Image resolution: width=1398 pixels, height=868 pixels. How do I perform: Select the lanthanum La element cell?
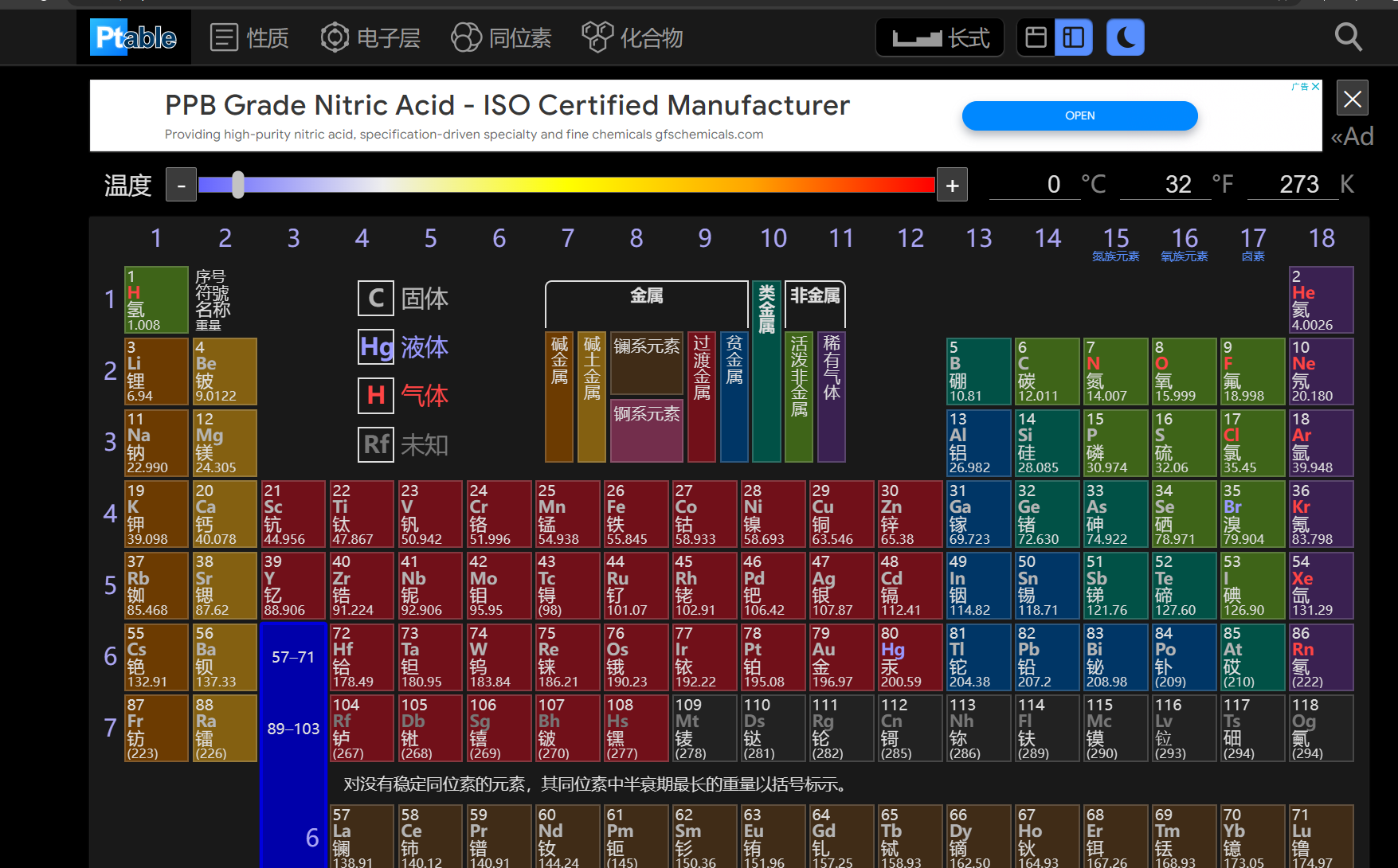click(x=362, y=837)
